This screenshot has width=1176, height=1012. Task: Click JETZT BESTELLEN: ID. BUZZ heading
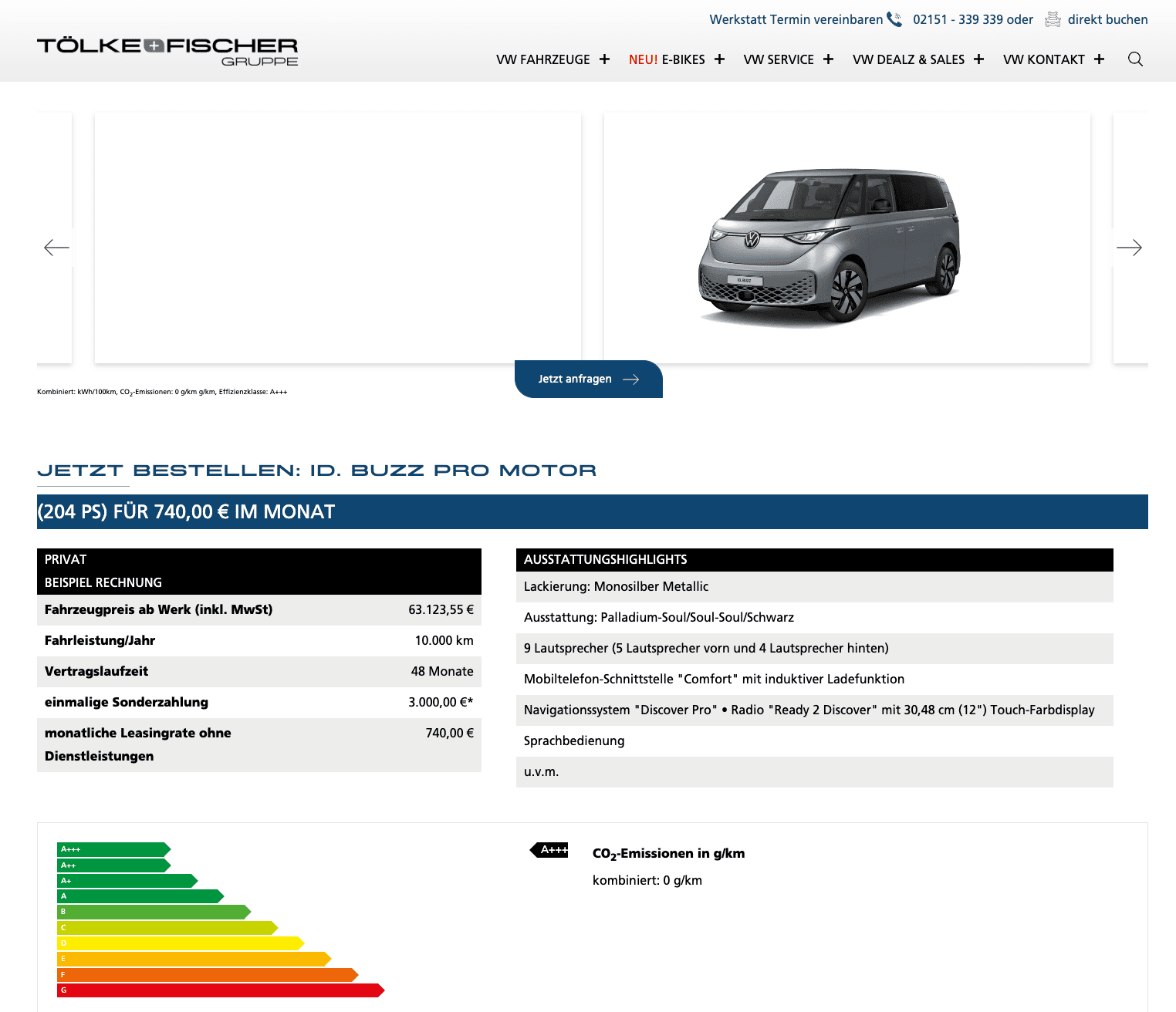317,471
